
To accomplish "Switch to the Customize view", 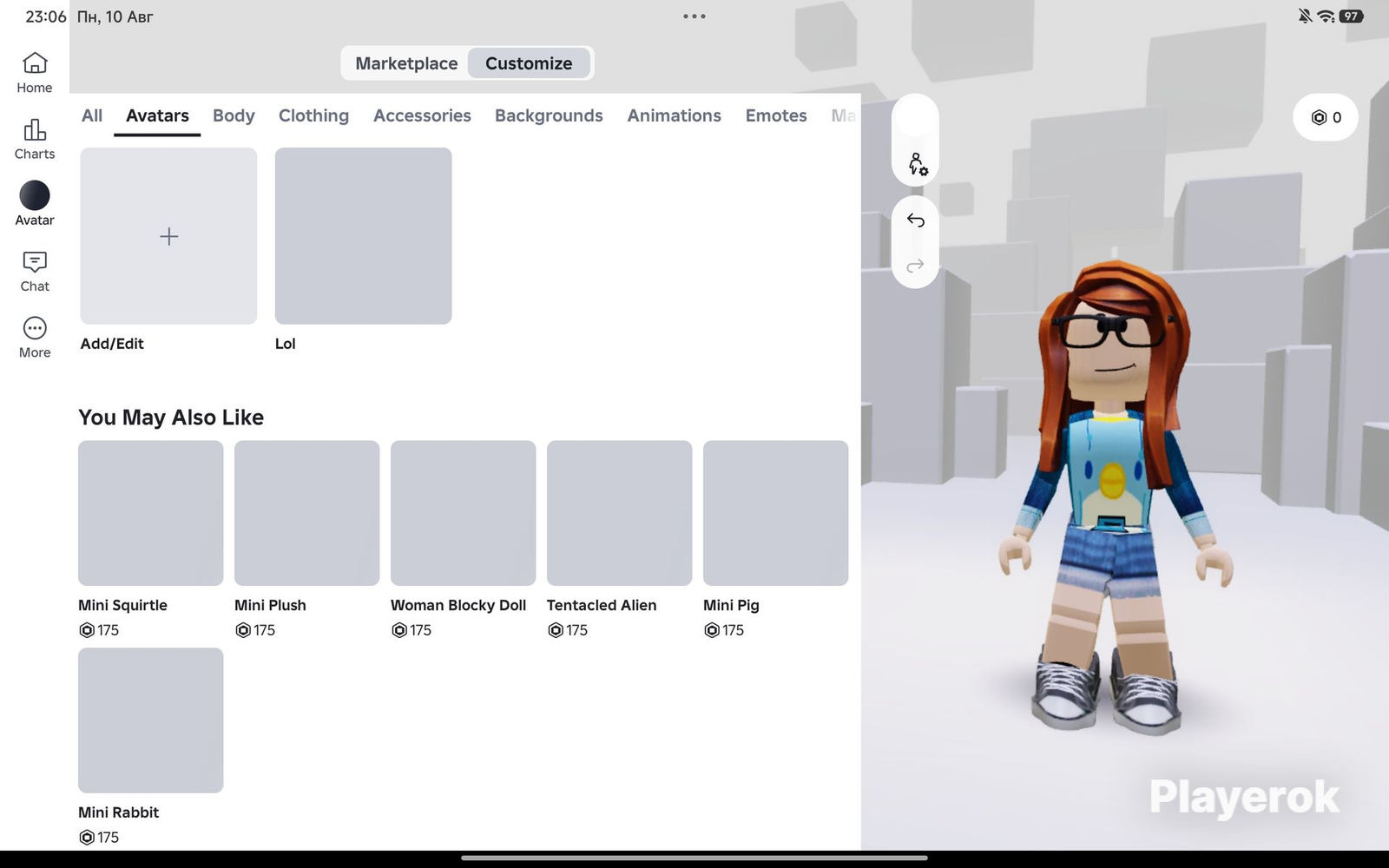I will click(x=529, y=63).
